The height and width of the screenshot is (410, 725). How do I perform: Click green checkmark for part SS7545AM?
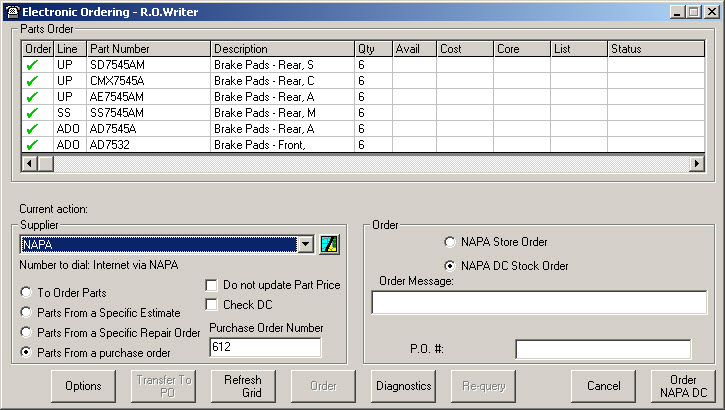(x=31, y=113)
